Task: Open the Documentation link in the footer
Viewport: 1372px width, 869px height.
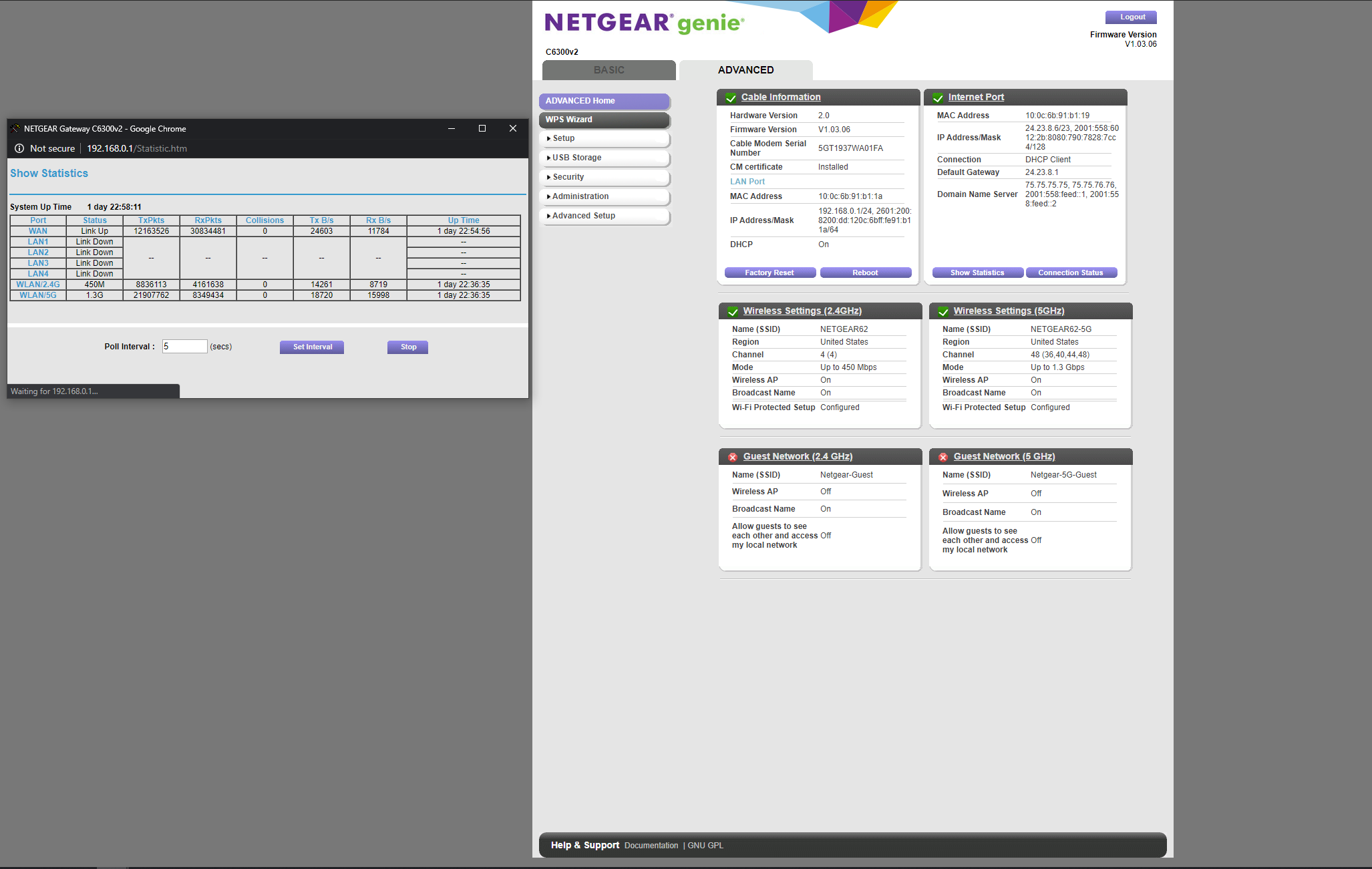Action: [651, 846]
